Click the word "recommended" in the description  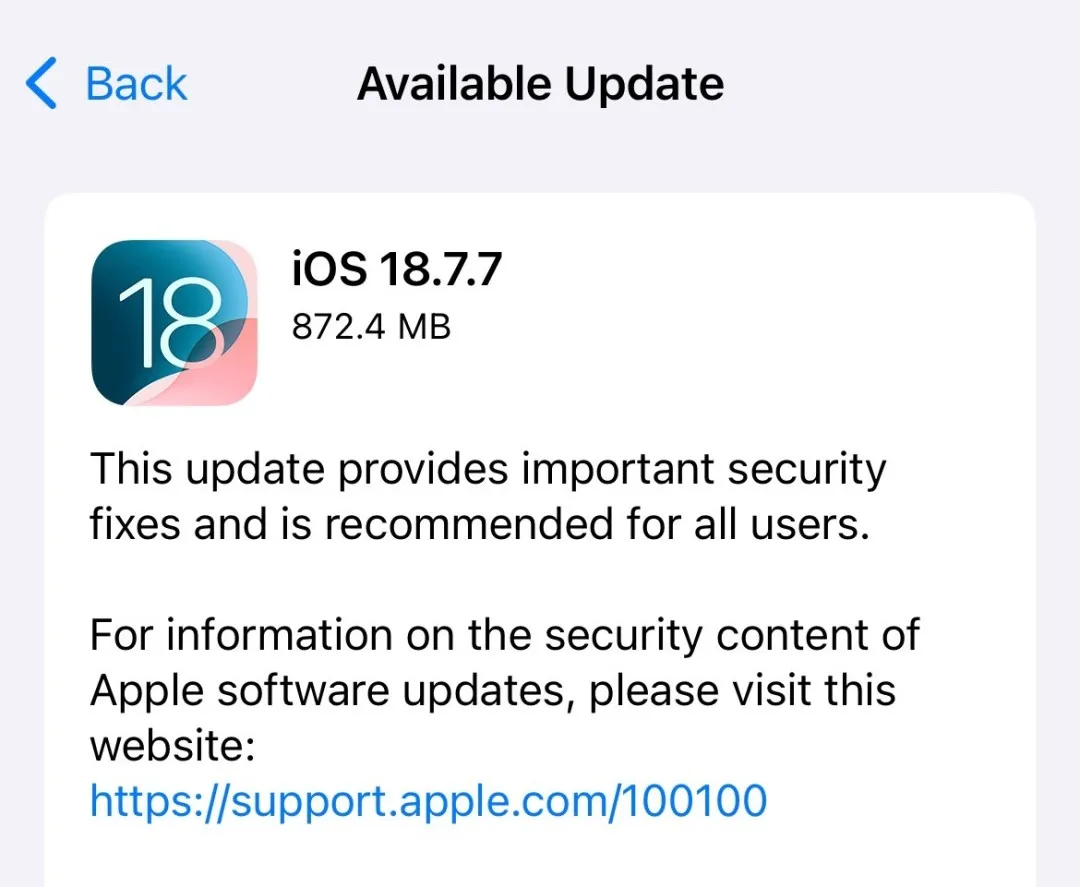point(468,524)
